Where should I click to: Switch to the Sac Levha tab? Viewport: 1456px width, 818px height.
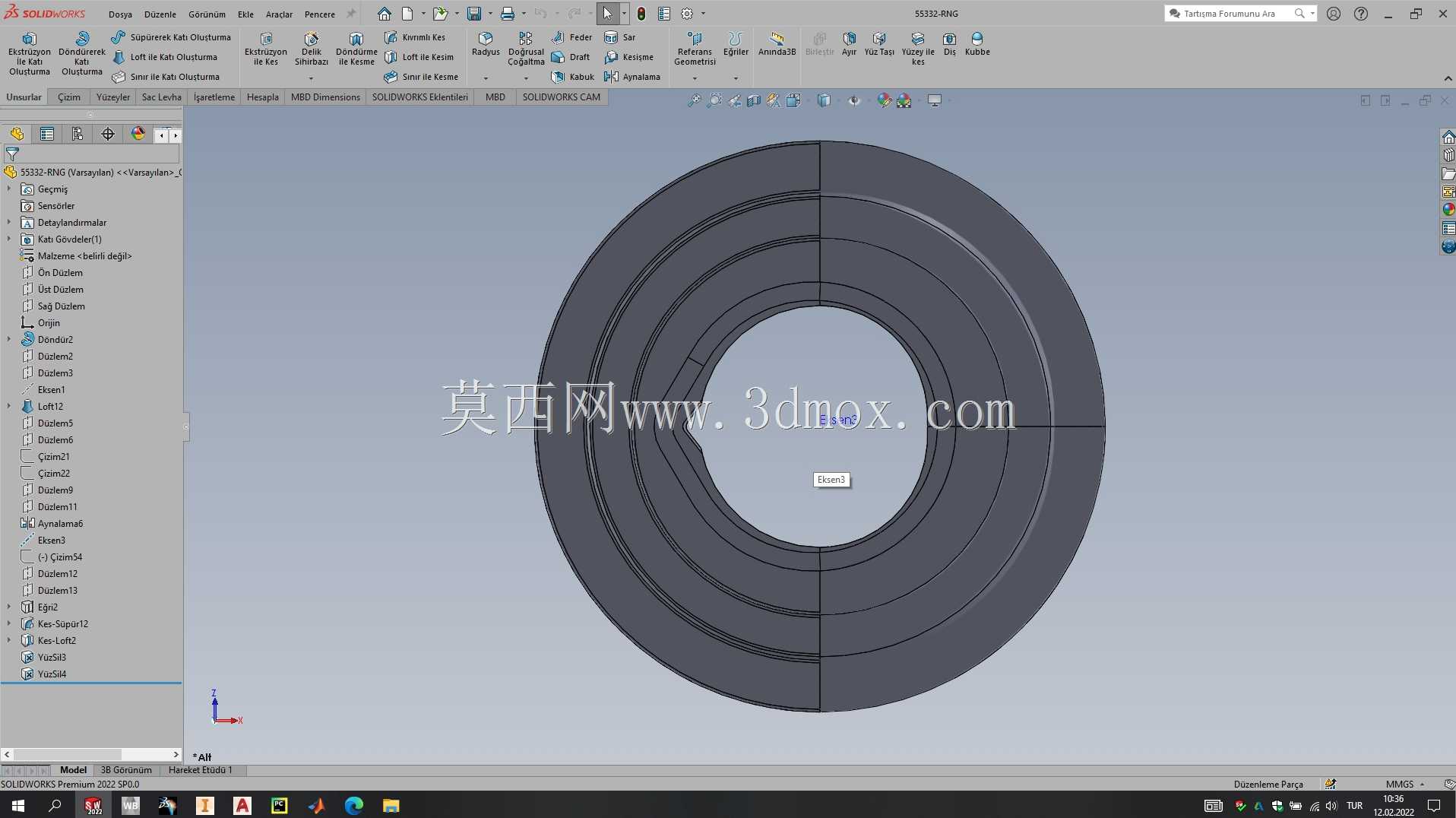pyautogui.click(x=162, y=97)
